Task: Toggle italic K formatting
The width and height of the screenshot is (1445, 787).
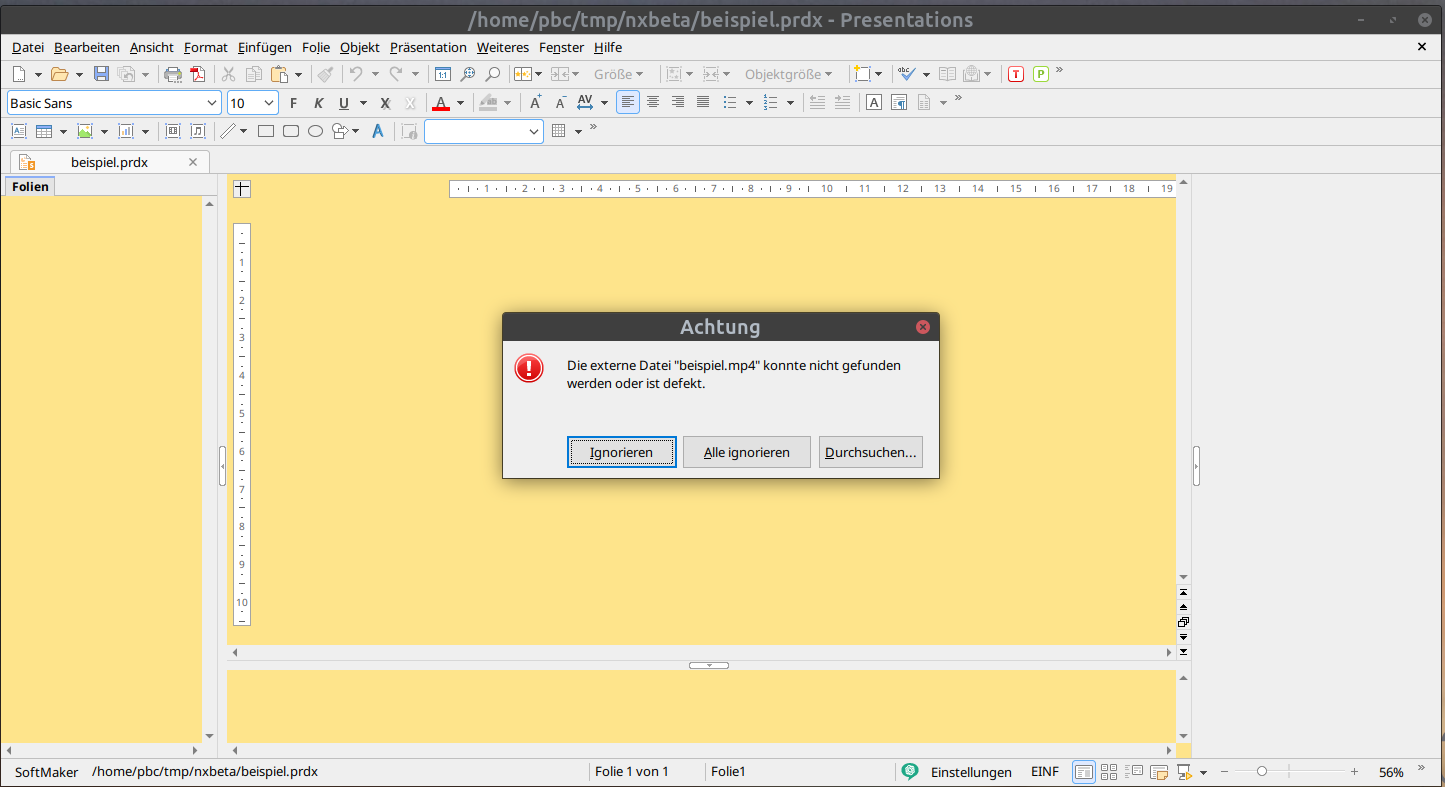Action: tap(319, 103)
